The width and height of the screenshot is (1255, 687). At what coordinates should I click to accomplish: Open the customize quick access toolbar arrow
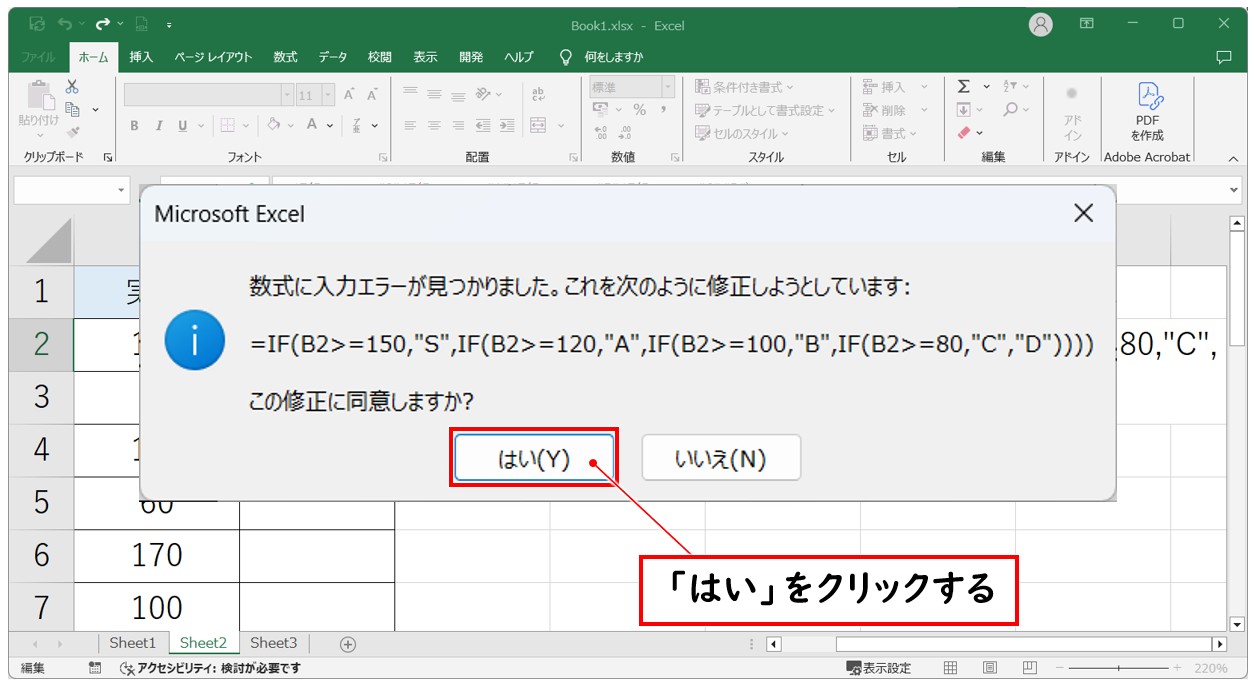click(169, 24)
